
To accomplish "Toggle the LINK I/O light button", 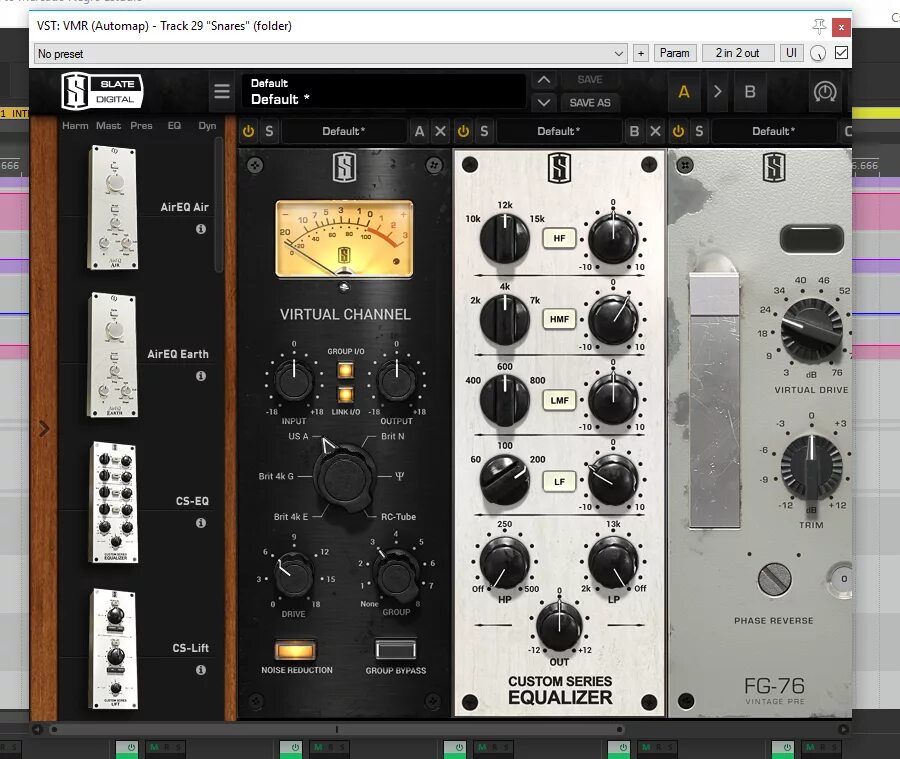I will [x=346, y=394].
